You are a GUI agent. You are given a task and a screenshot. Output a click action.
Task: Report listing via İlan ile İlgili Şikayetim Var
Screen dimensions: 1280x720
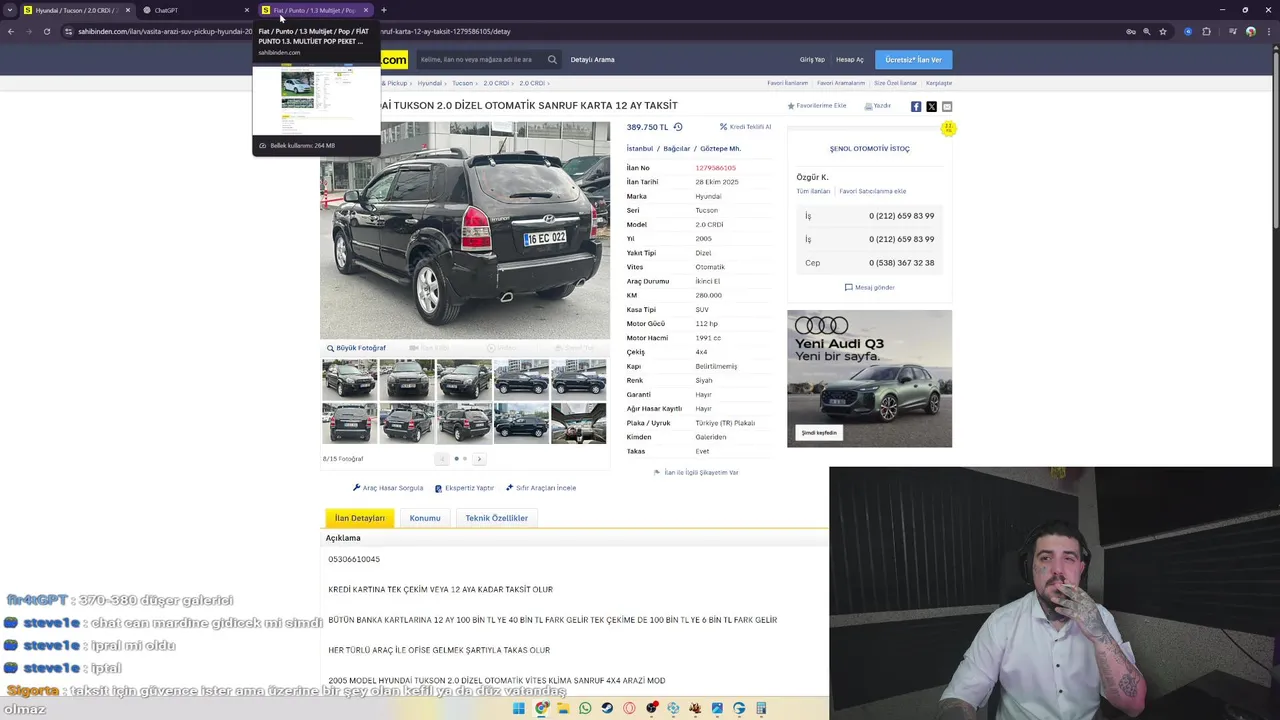pos(696,472)
